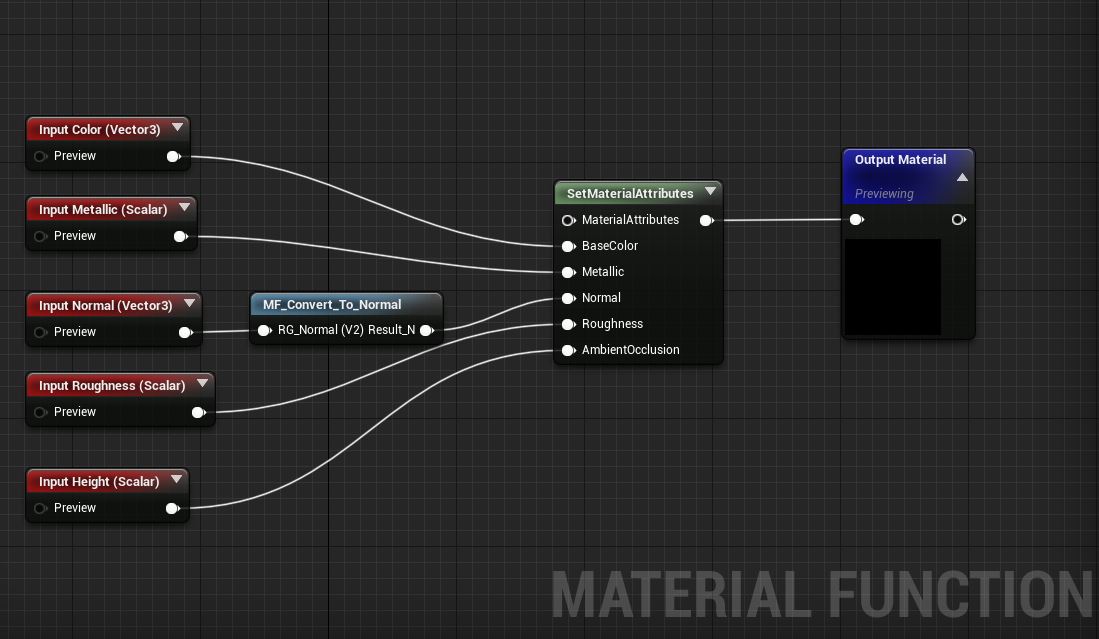Click the Preview output pin on Input Roughness
1099x639 pixels.
click(x=198, y=412)
